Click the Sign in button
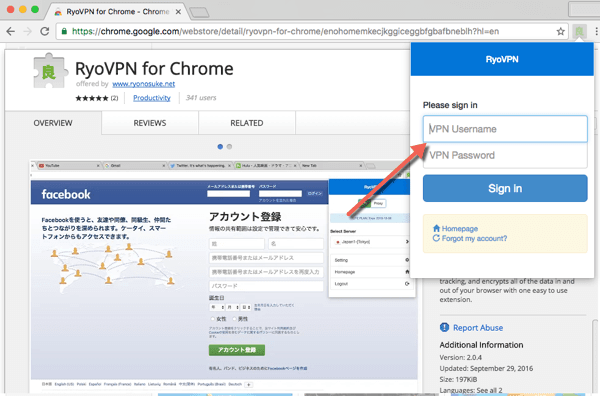This screenshot has height=396, width=600. click(505, 188)
